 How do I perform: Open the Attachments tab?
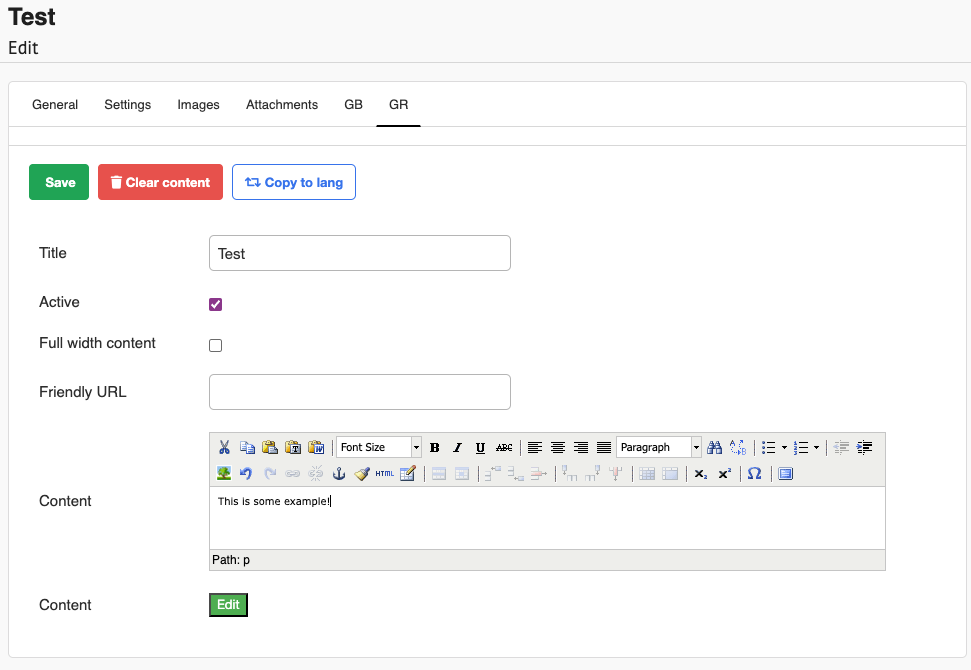[x=282, y=104]
